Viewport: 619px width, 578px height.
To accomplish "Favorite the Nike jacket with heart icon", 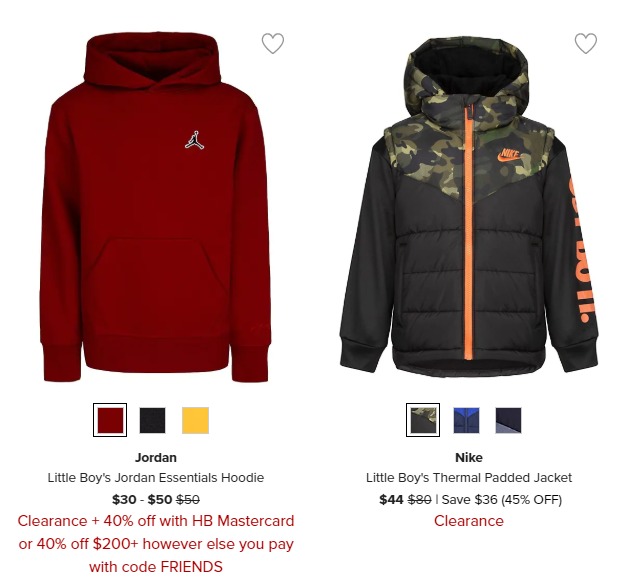I will tap(586, 43).
